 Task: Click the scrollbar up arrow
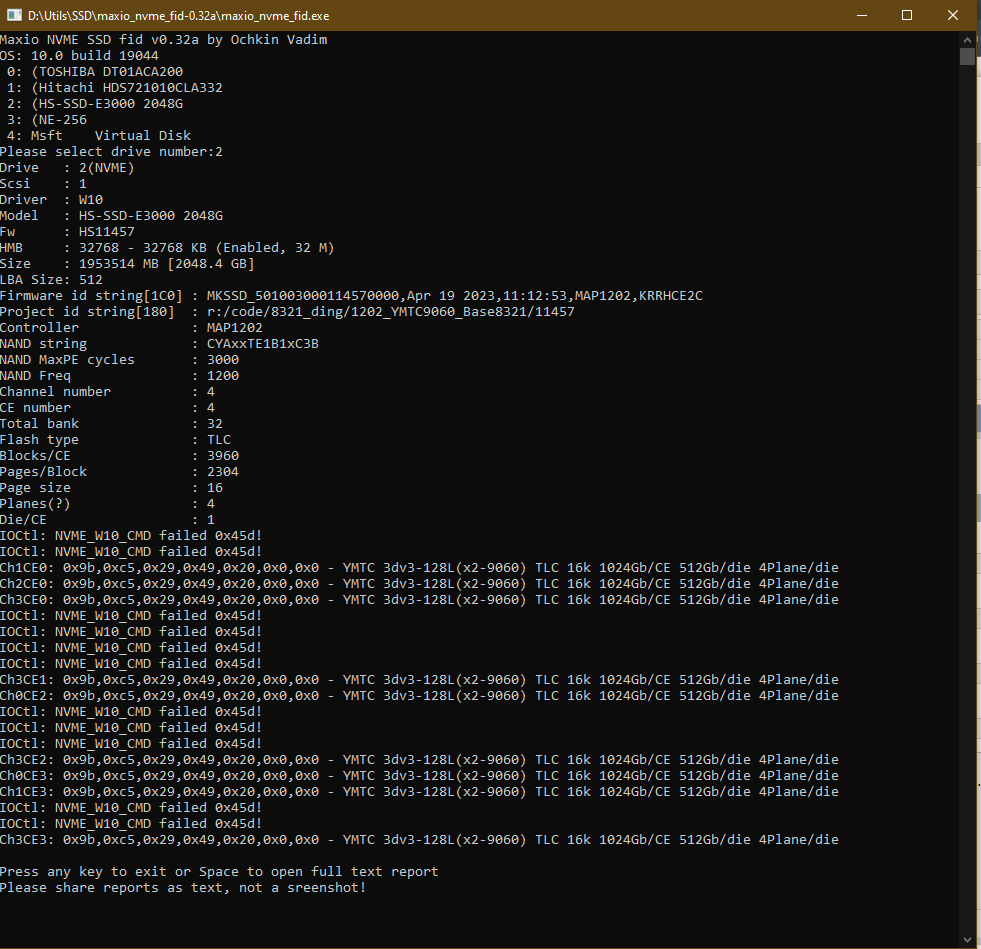967,39
